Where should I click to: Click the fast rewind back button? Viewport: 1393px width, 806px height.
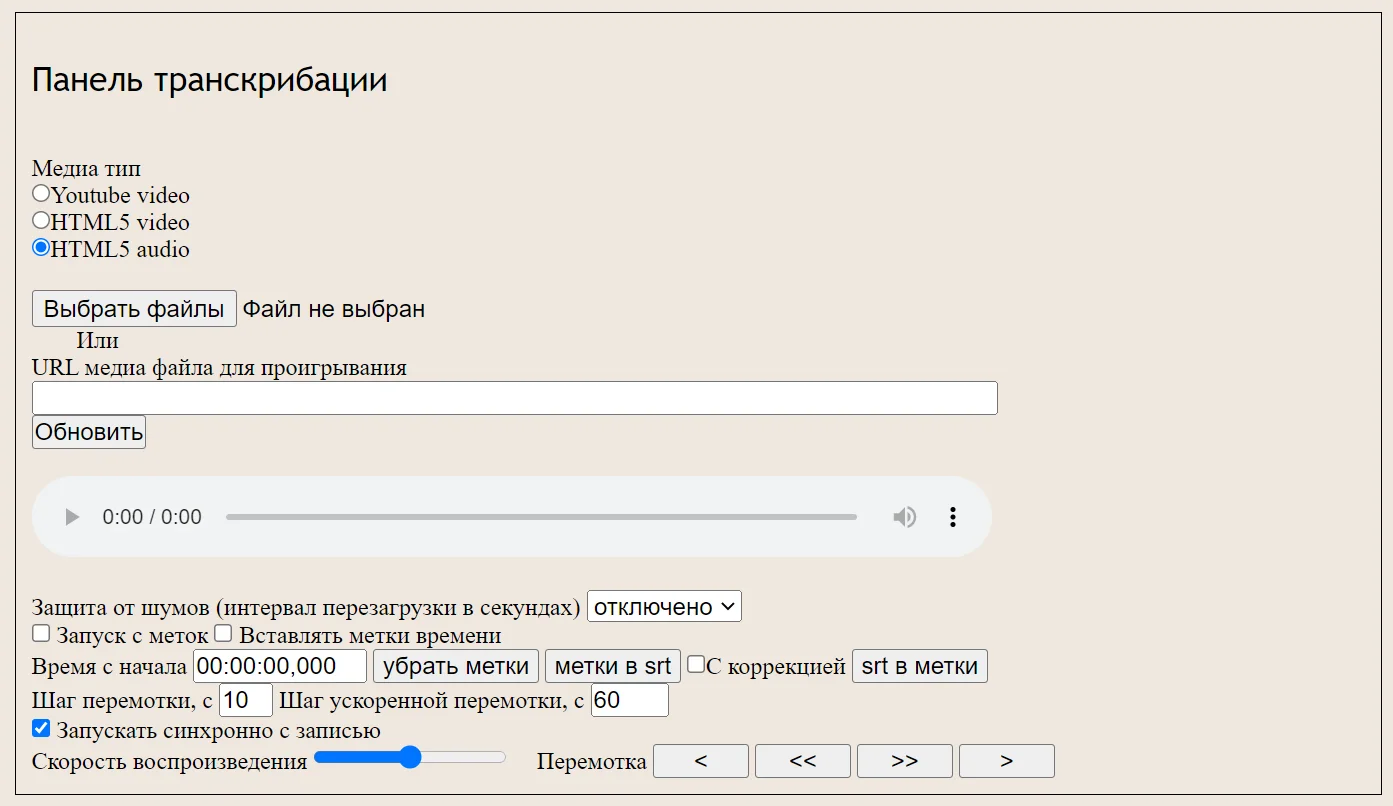click(802, 761)
